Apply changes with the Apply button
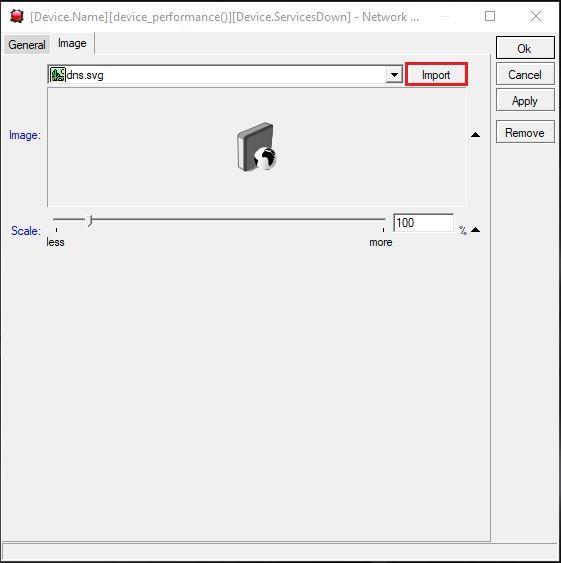The height and width of the screenshot is (563, 561). (525, 101)
